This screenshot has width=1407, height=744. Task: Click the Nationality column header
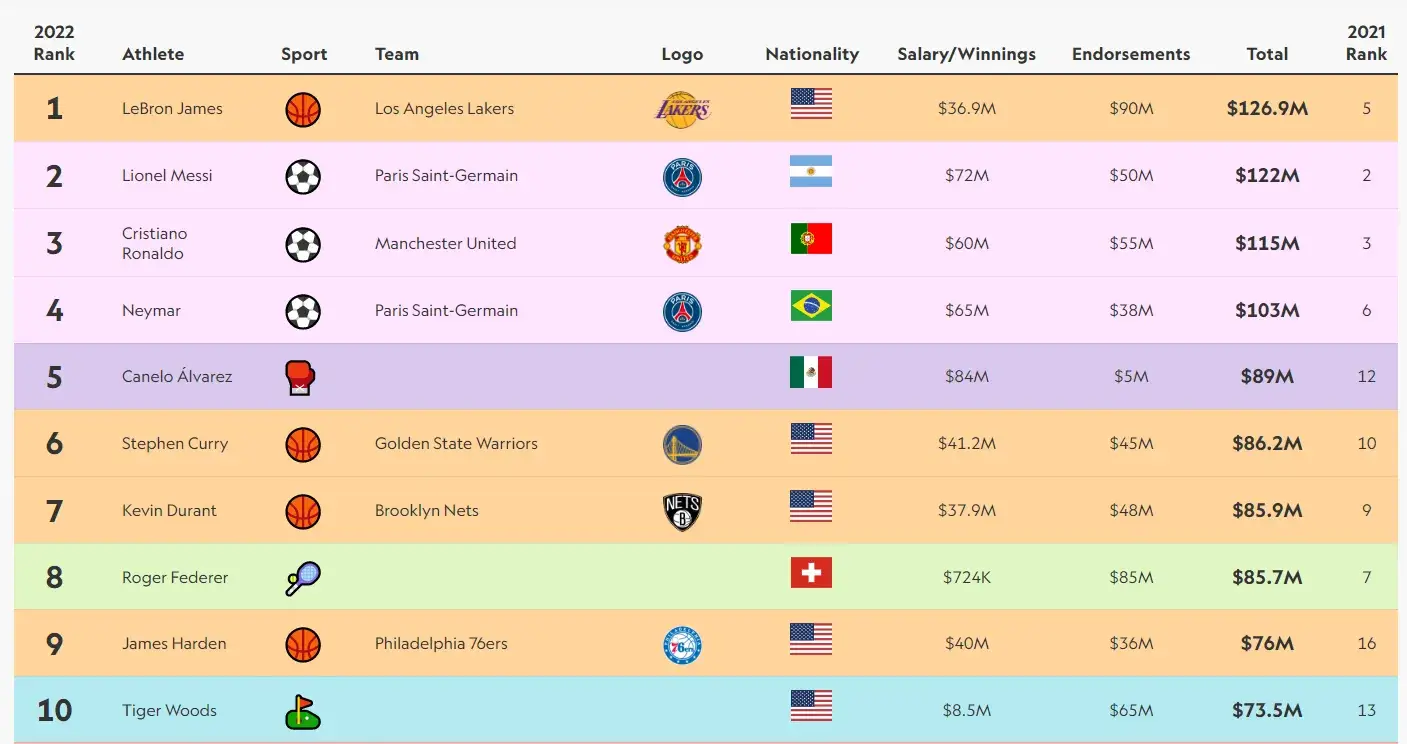812,54
